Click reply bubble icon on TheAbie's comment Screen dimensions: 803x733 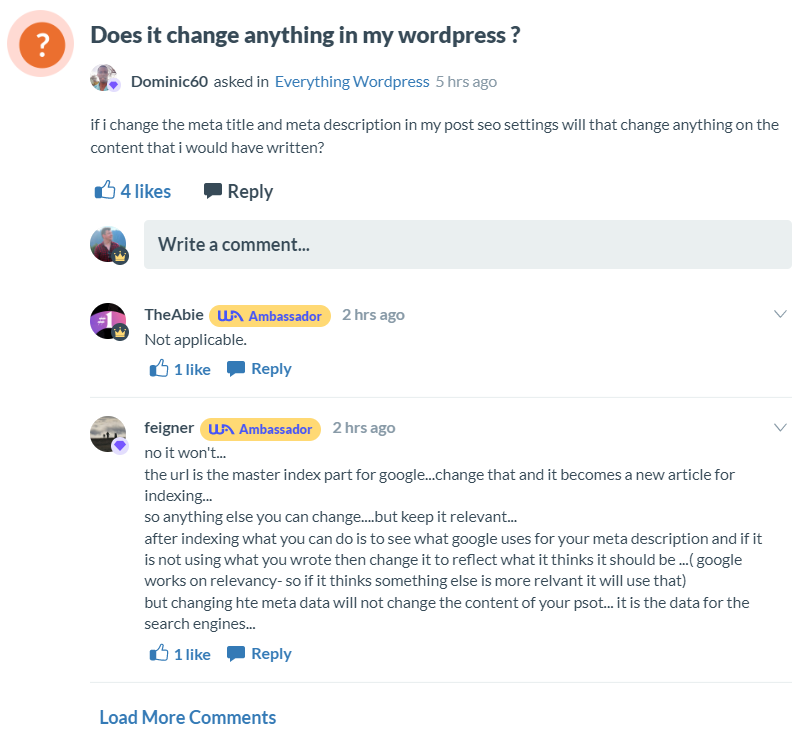tap(236, 369)
